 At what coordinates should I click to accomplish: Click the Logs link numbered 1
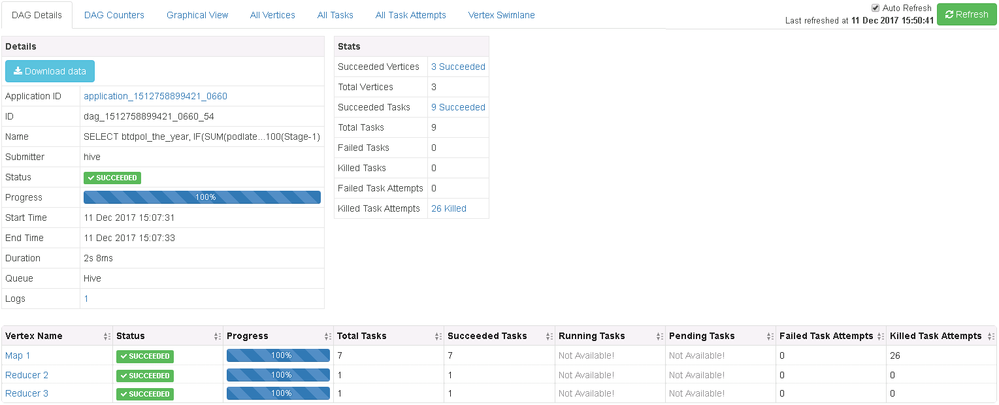(x=86, y=298)
